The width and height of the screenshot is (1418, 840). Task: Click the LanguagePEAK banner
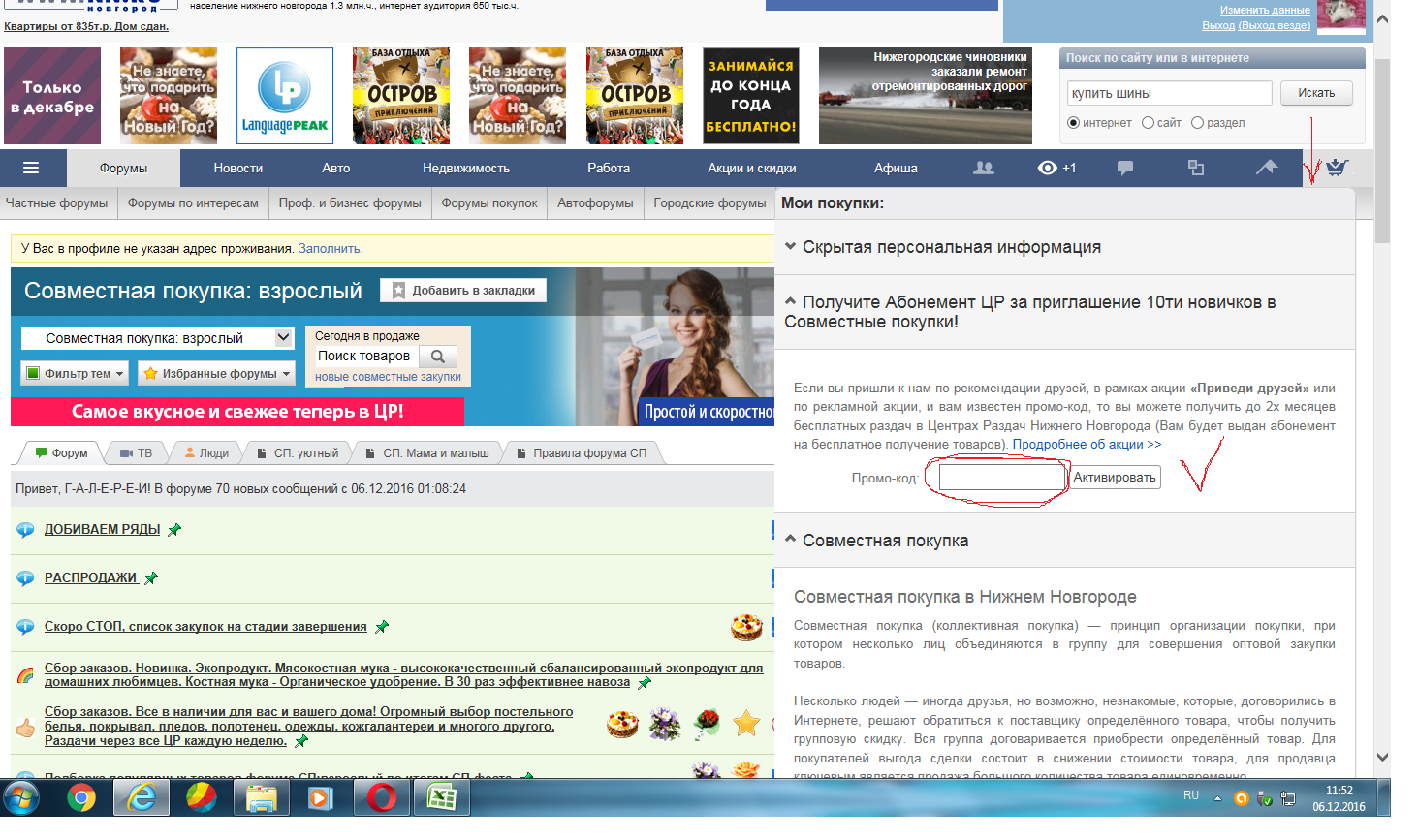click(x=285, y=96)
